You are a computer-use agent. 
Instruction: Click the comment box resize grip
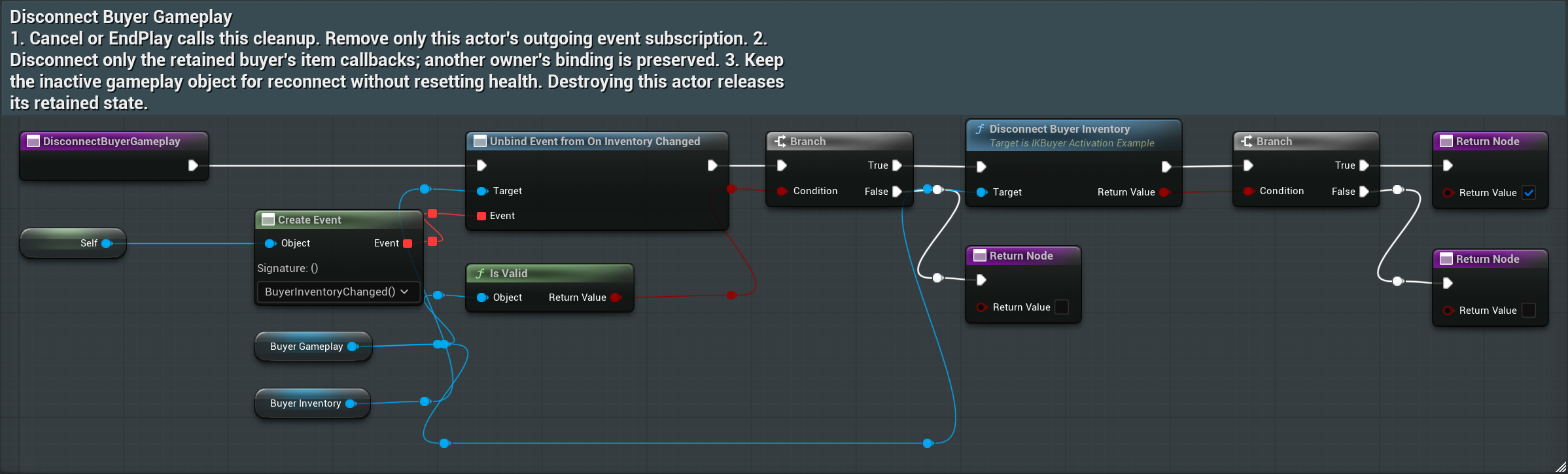click(x=1559, y=466)
